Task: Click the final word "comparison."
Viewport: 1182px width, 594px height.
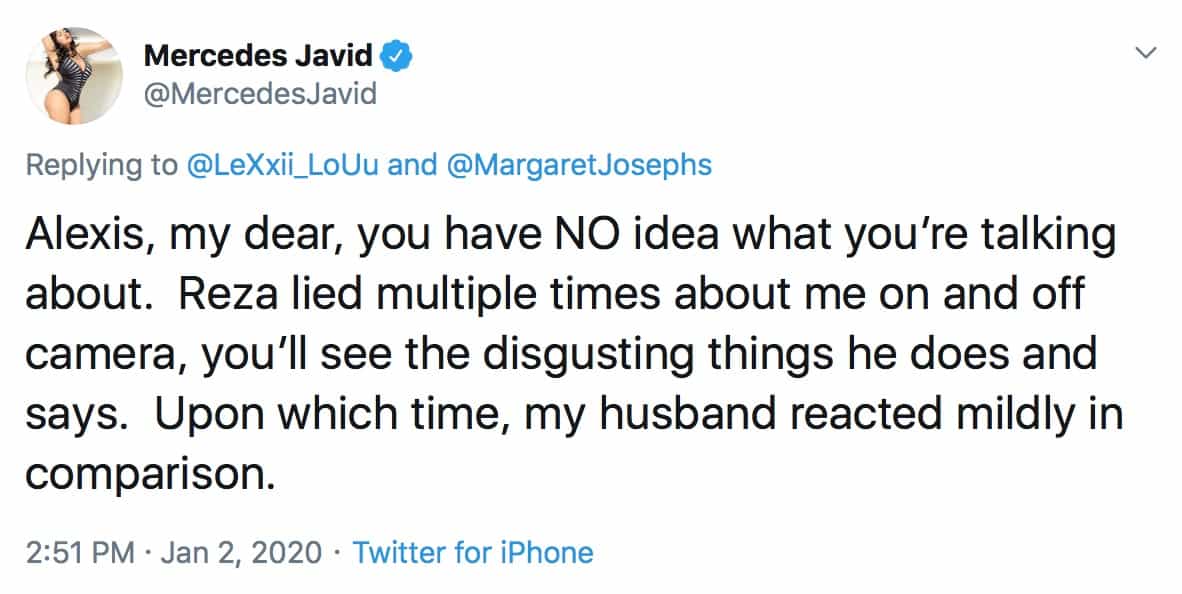Action: (x=149, y=472)
